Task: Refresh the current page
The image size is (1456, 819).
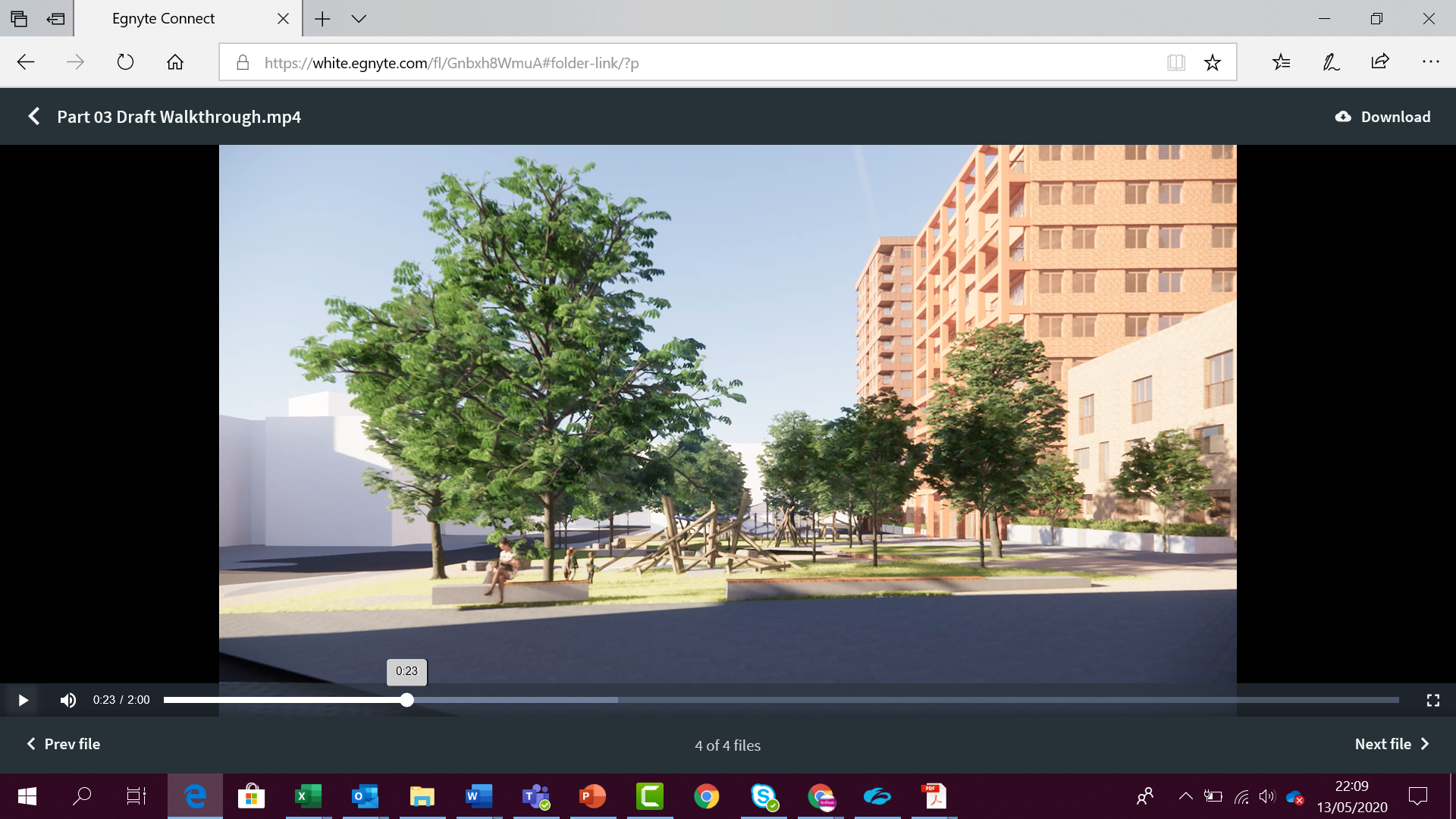Action: pos(125,62)
